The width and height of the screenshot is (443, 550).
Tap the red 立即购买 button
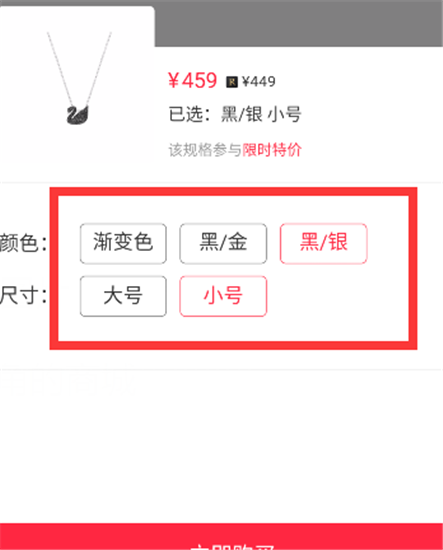221,537
